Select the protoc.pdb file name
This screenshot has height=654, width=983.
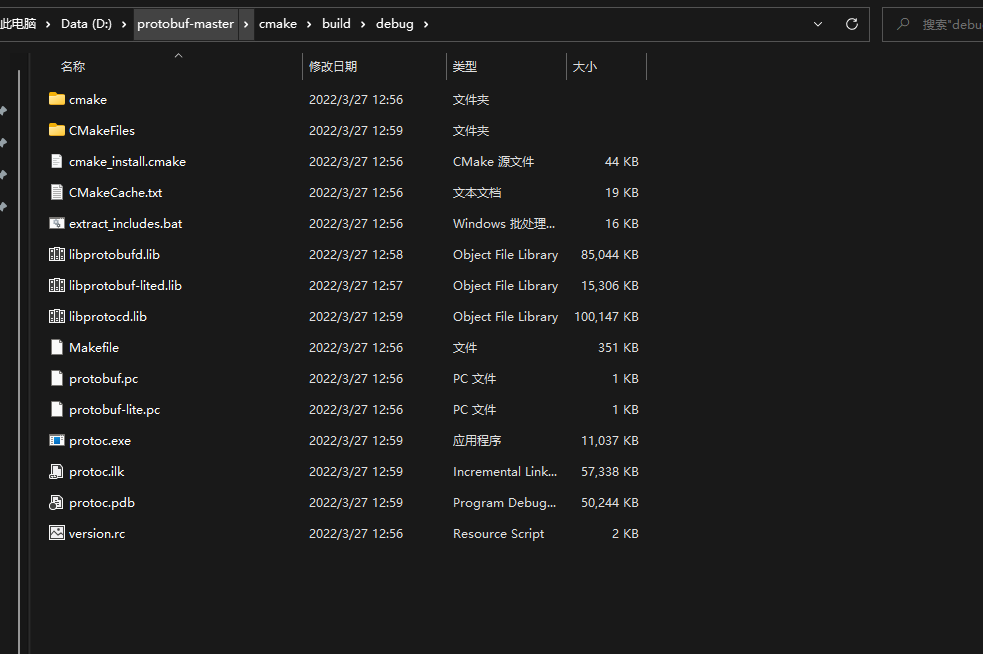point(102,503)
